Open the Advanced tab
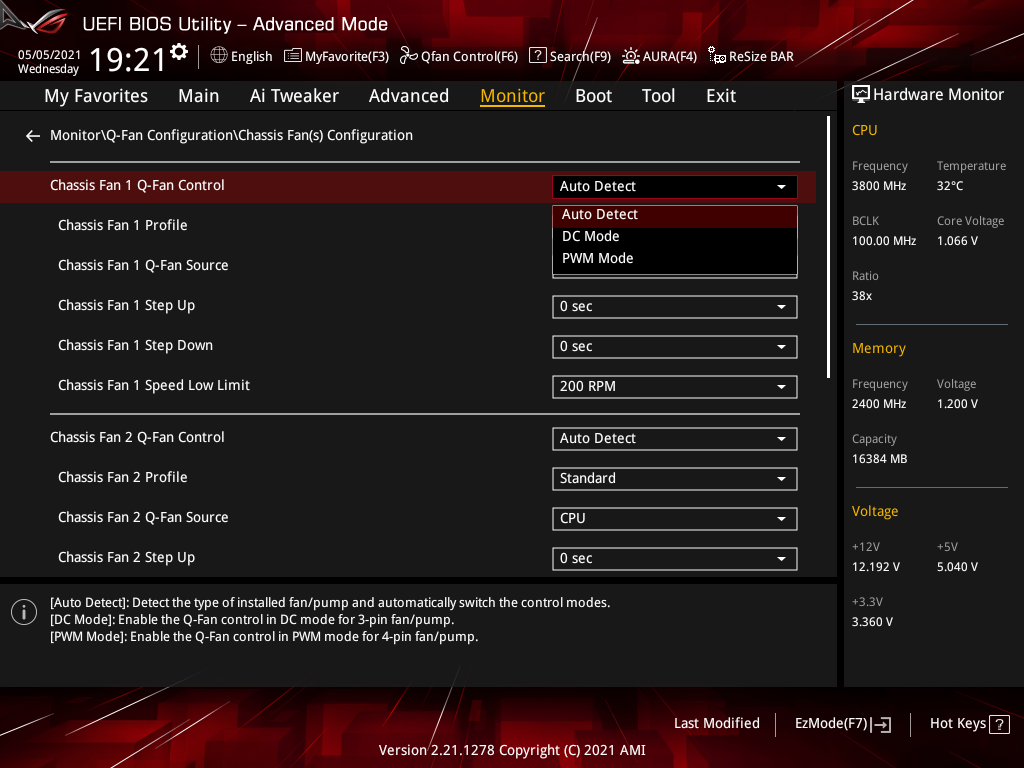This screenshot has height=768, width=1024. coord(409,96)
